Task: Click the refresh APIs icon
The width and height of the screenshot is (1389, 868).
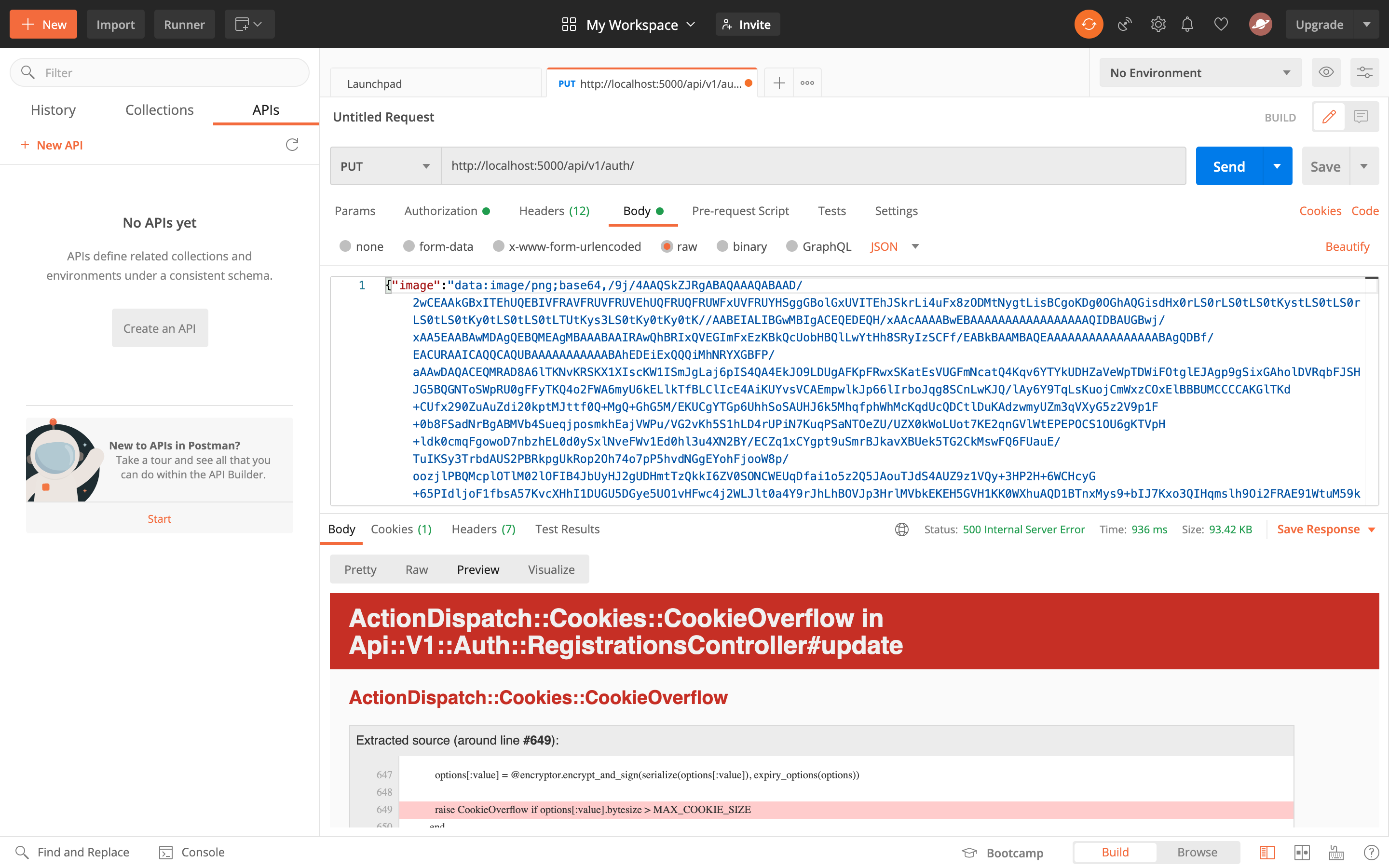Action: pyautogui.click(x=292, y=145)
